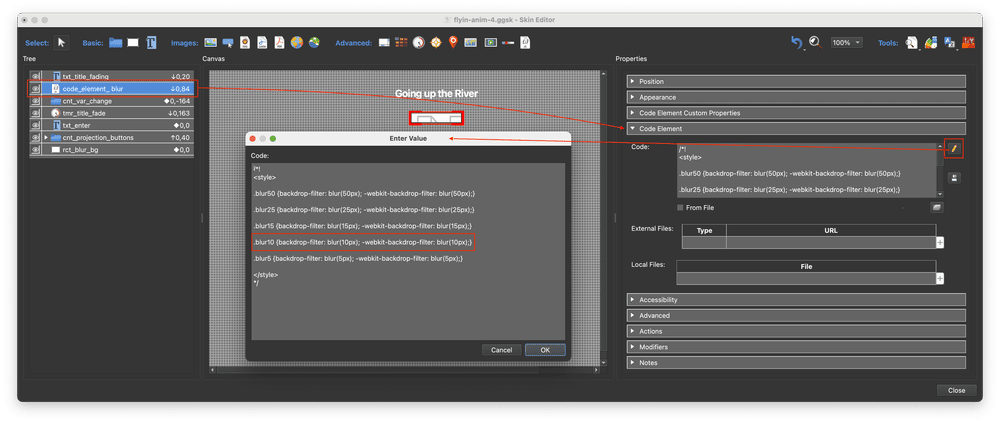
Task: Add a Code Element from Advanced toolbar
Action: (x=525, y=43)
